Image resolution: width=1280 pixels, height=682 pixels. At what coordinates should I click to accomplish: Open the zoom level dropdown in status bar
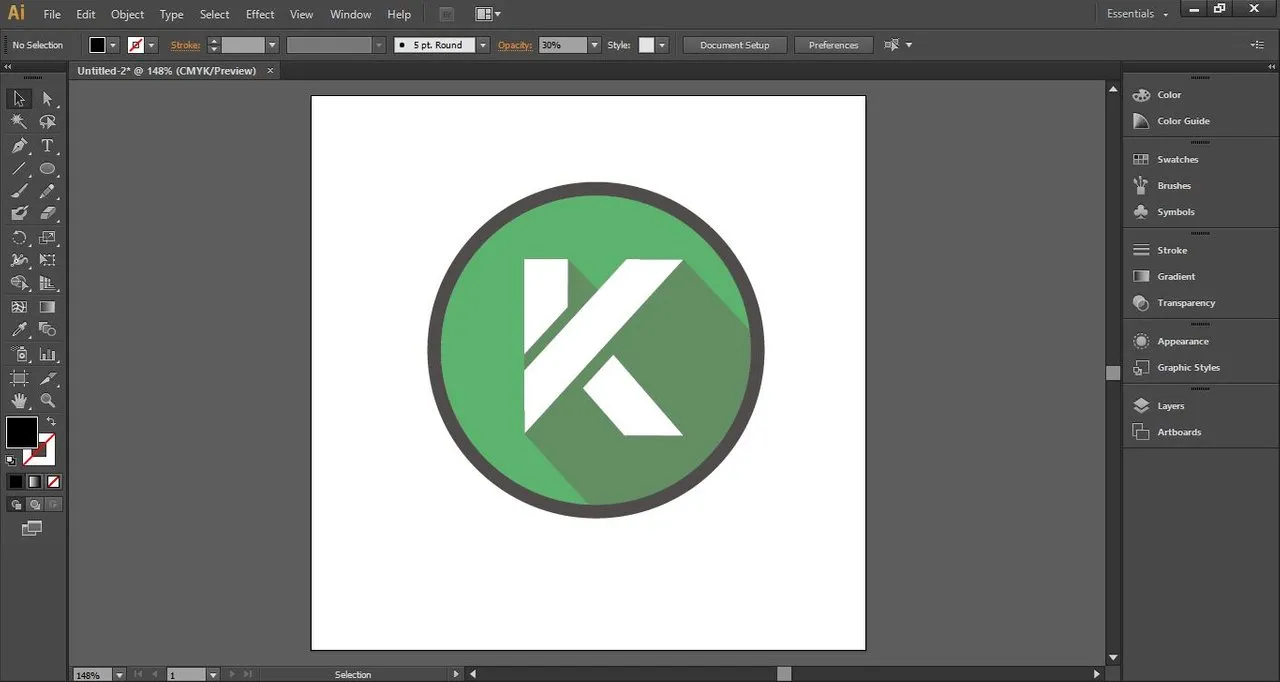coord(119,675)
